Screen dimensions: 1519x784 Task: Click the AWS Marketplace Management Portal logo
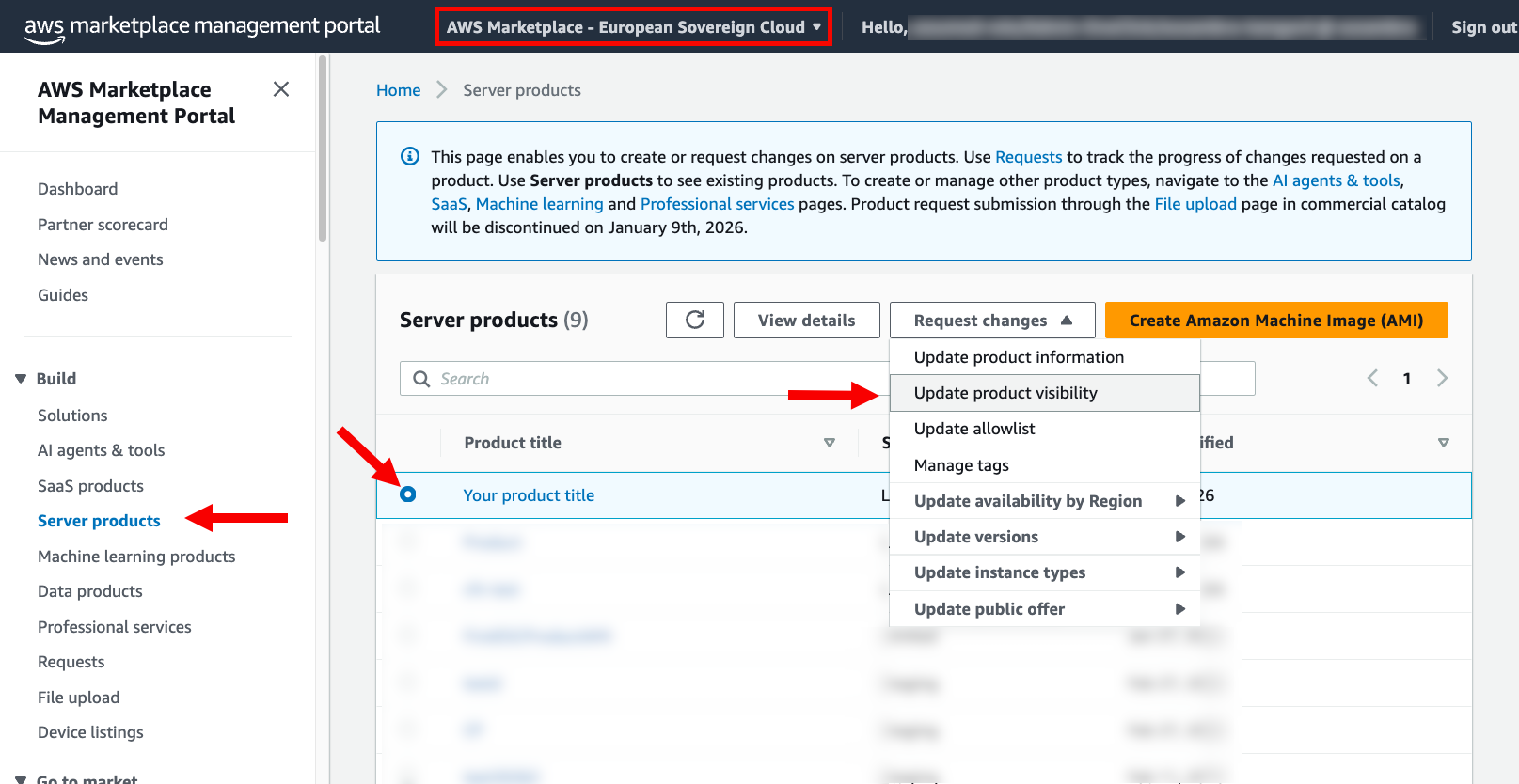pos(202,26)
